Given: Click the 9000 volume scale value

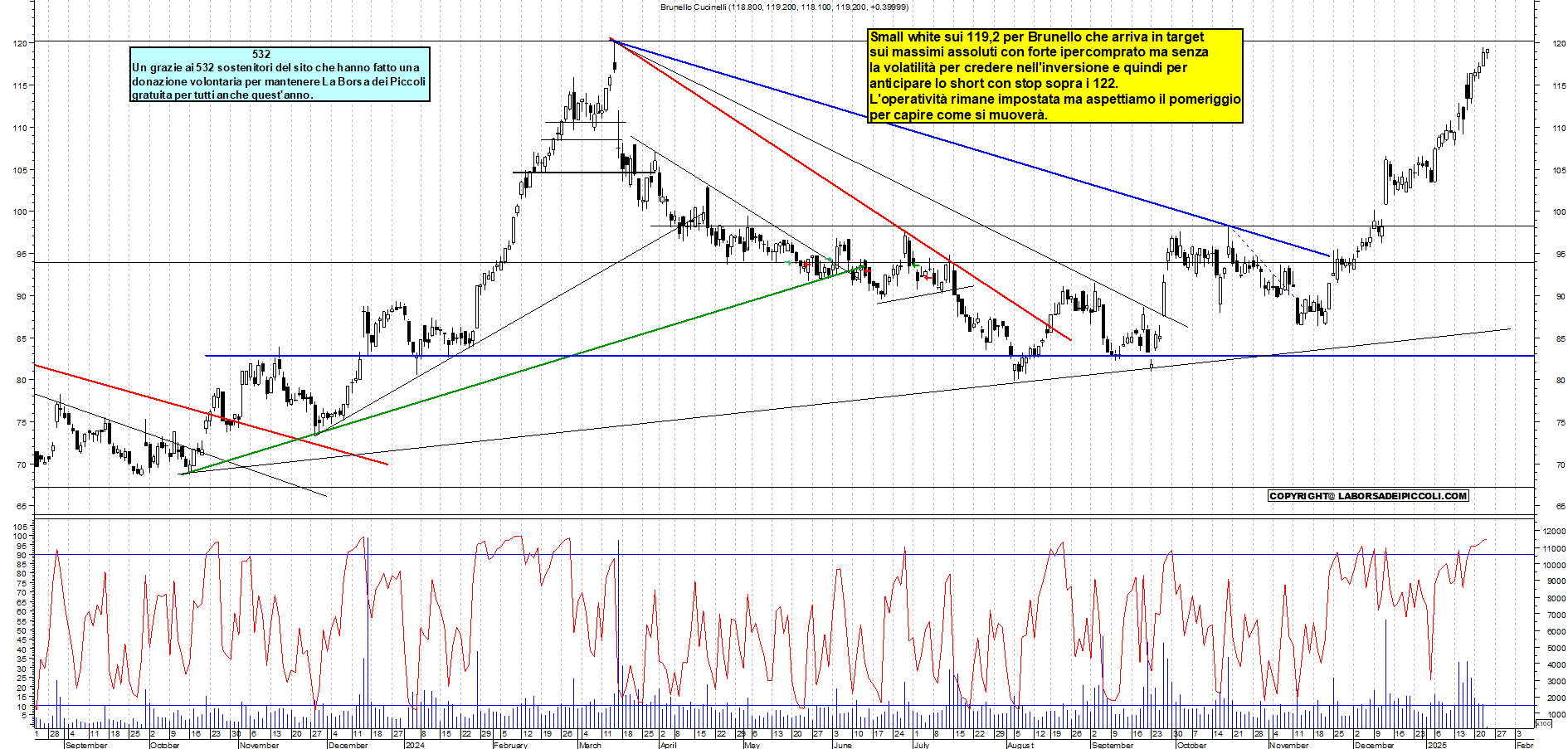Looking at the screenshot, I should pyautogui.click(x=1556, y=581).
